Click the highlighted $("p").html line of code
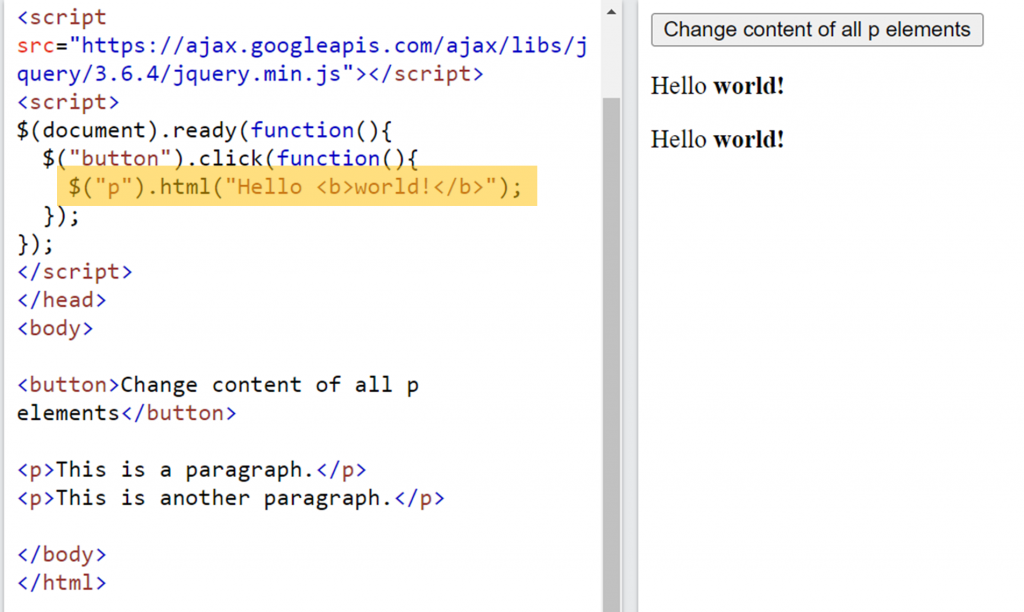This screenshot has height=612, width=1024. tap(297, 186)
